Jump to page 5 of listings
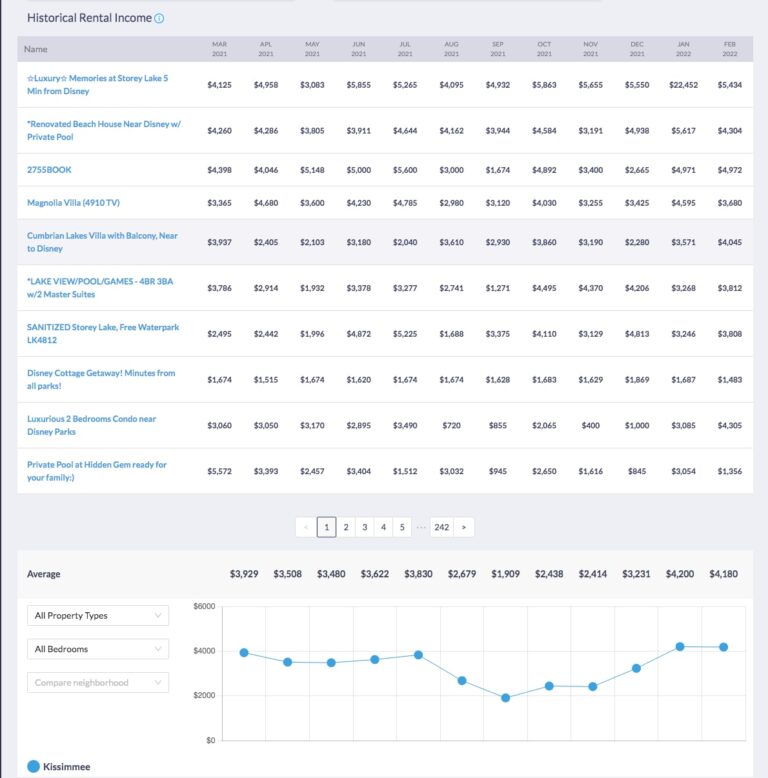Viewport: 768px width, 778px height. tap(402, 526)
